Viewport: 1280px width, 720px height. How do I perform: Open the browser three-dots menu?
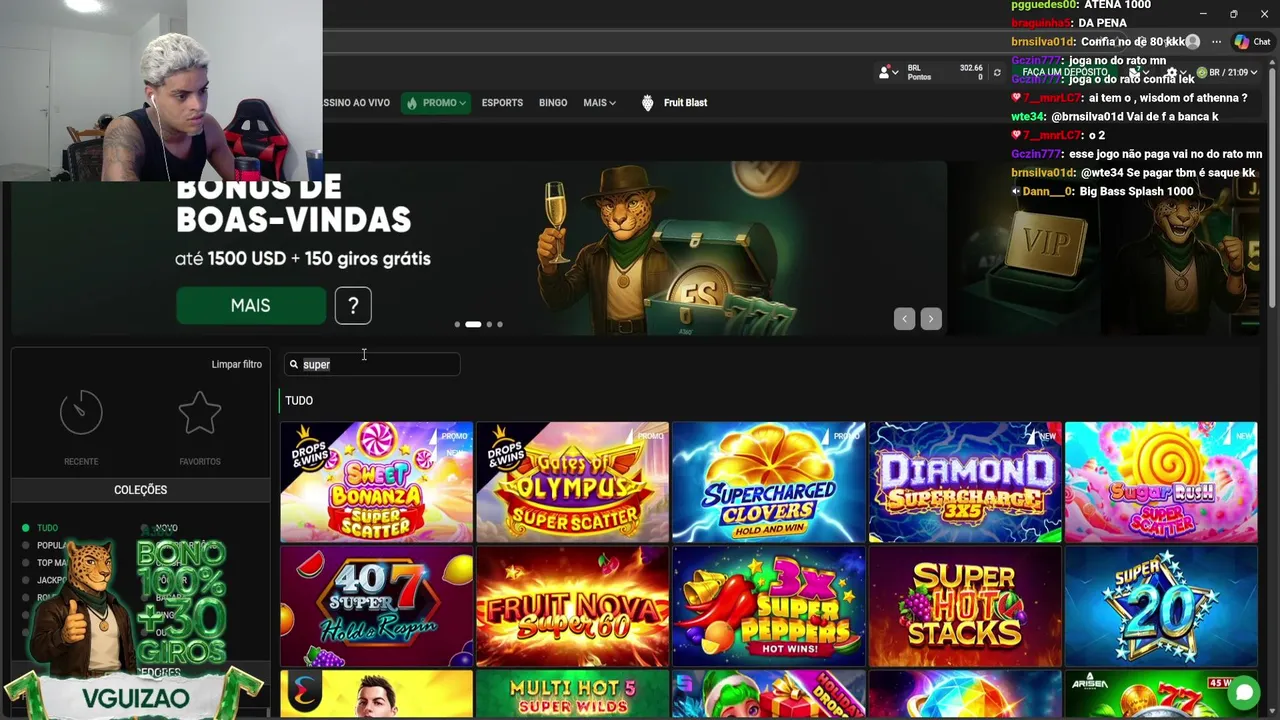point(1216,42)
